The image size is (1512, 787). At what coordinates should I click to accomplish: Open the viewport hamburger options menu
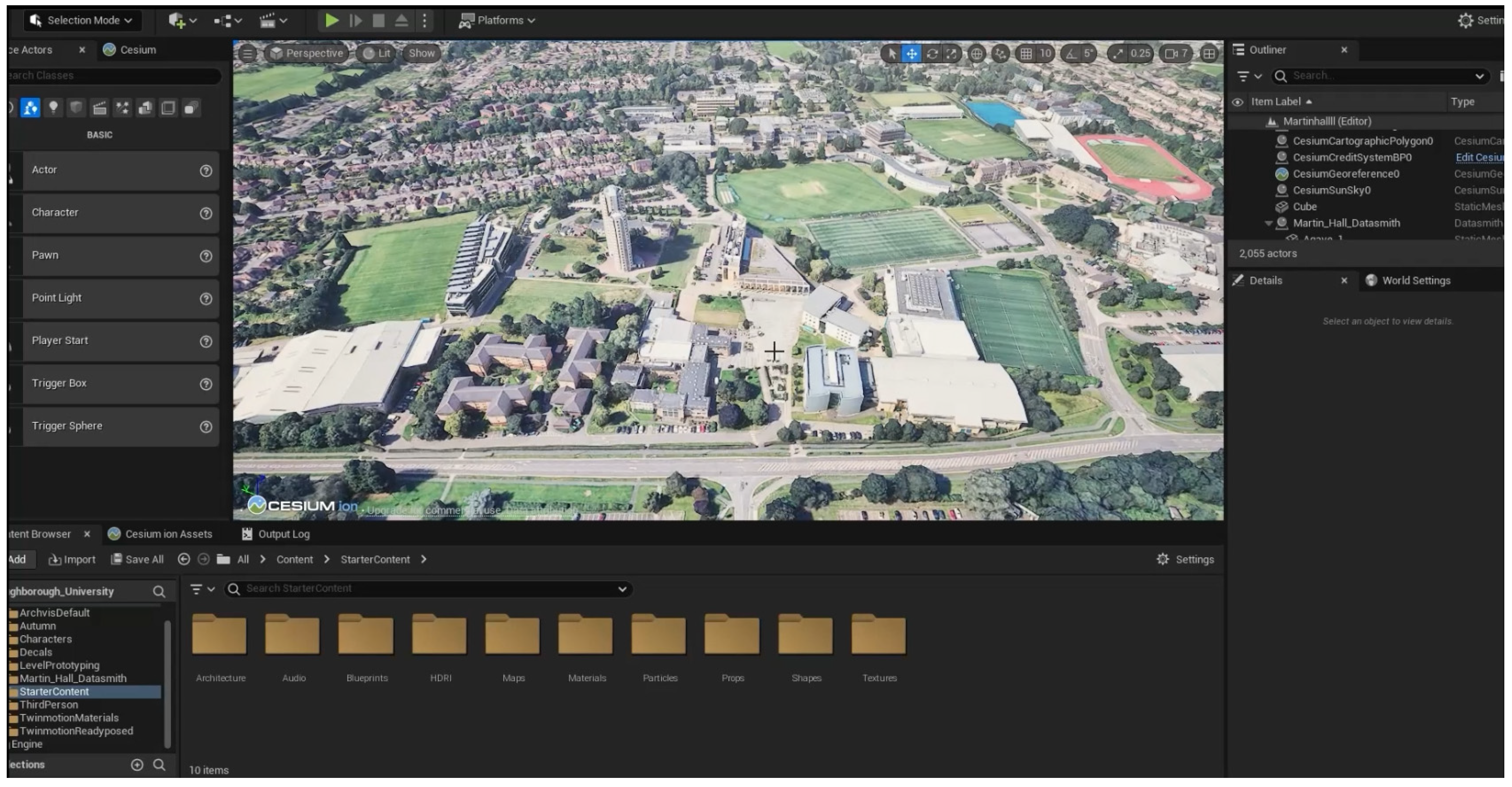point(248,54)
